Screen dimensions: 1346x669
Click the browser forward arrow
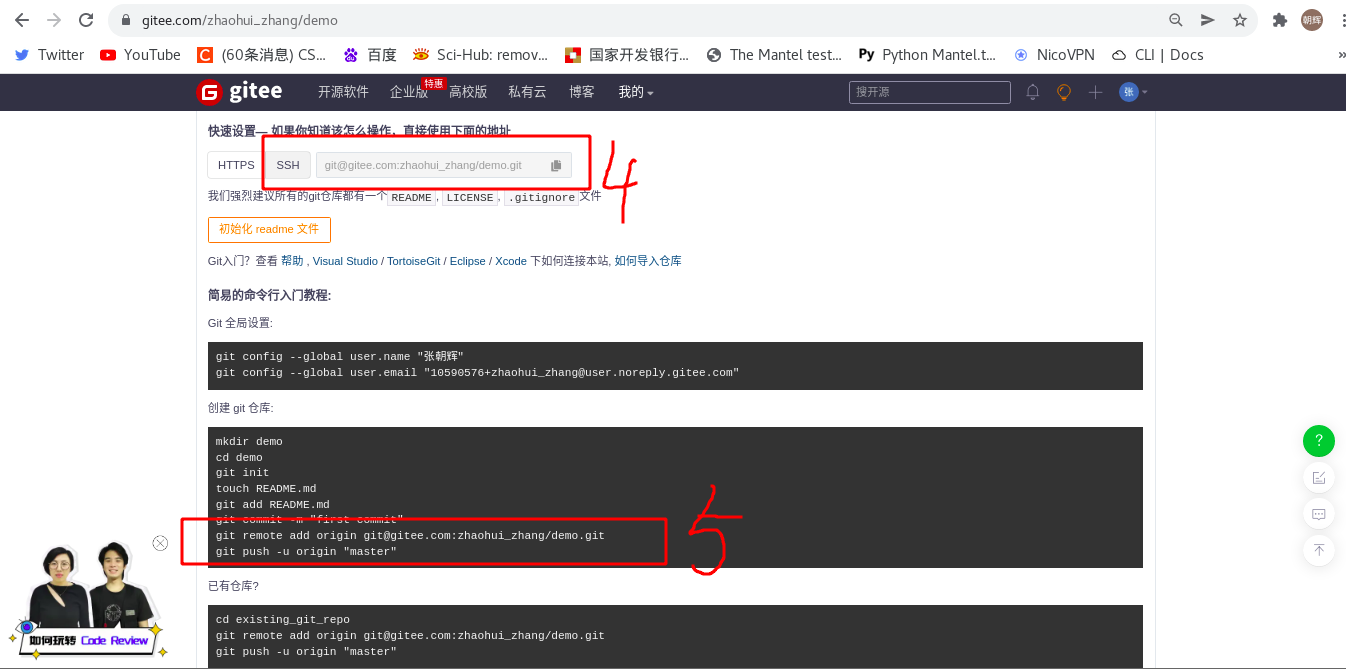pos(54,20)
